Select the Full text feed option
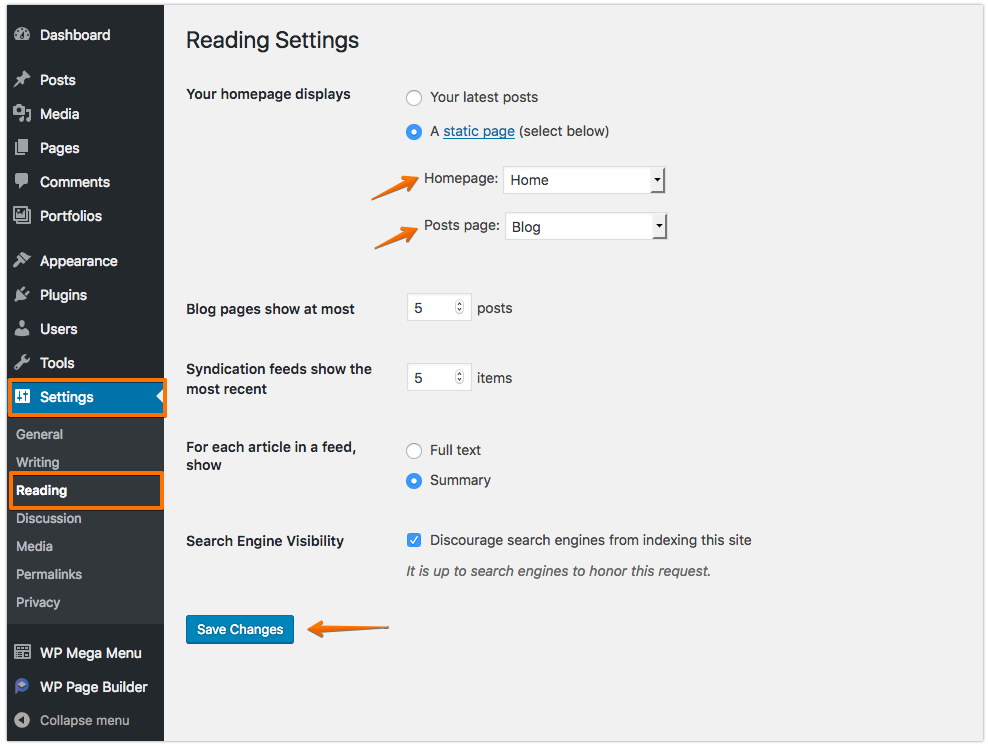988x746 pixels. point(414,450)
